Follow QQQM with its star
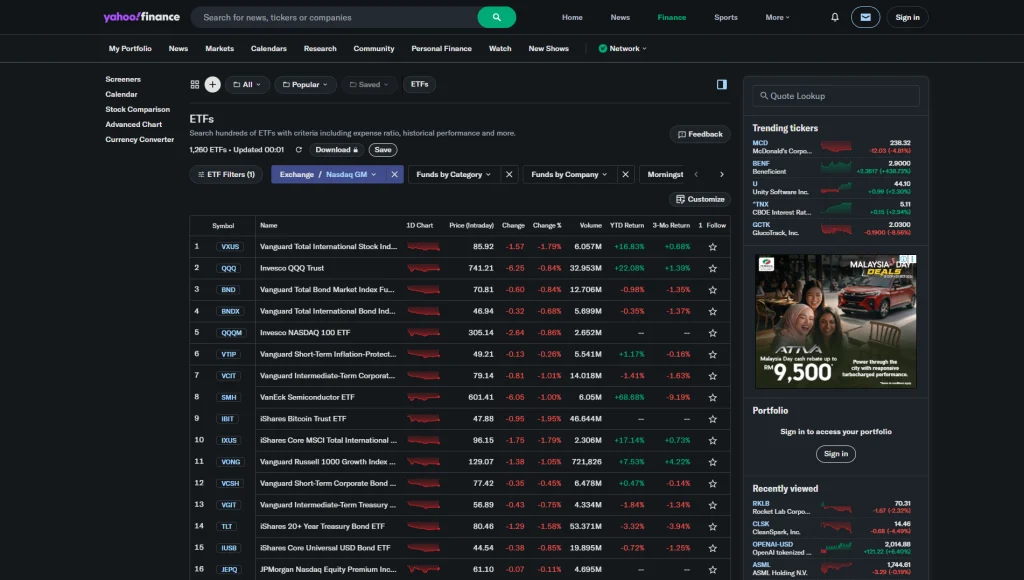The height and width of the screenshot is (580, 1024). [712, 333]
